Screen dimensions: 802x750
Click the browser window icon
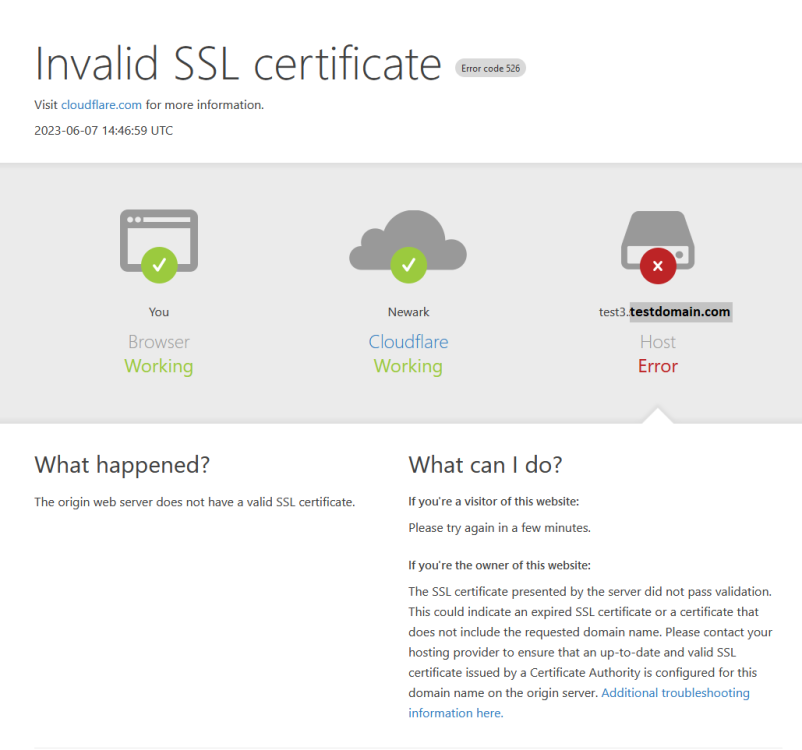click(159, 240)
